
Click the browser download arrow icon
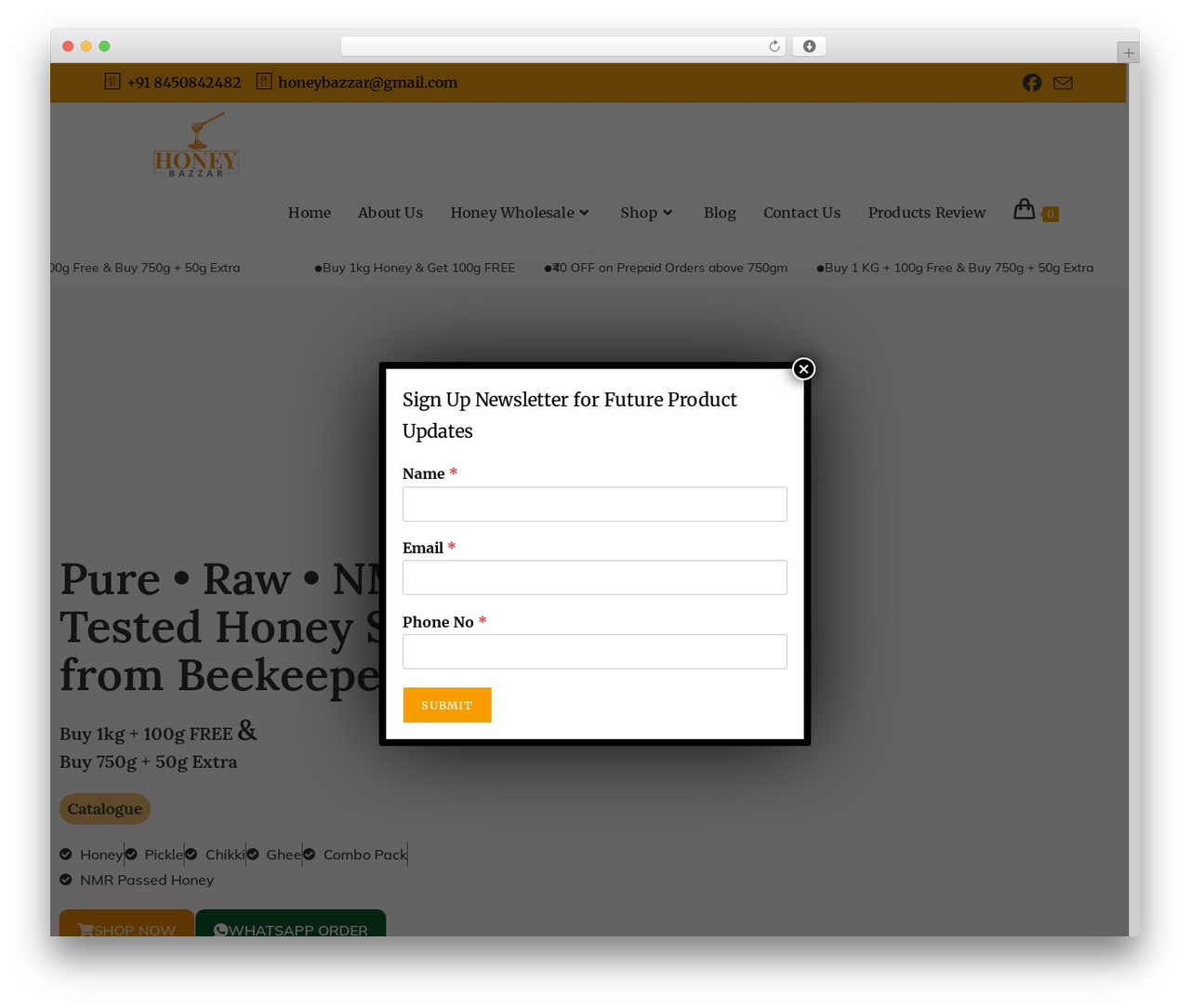809,46
